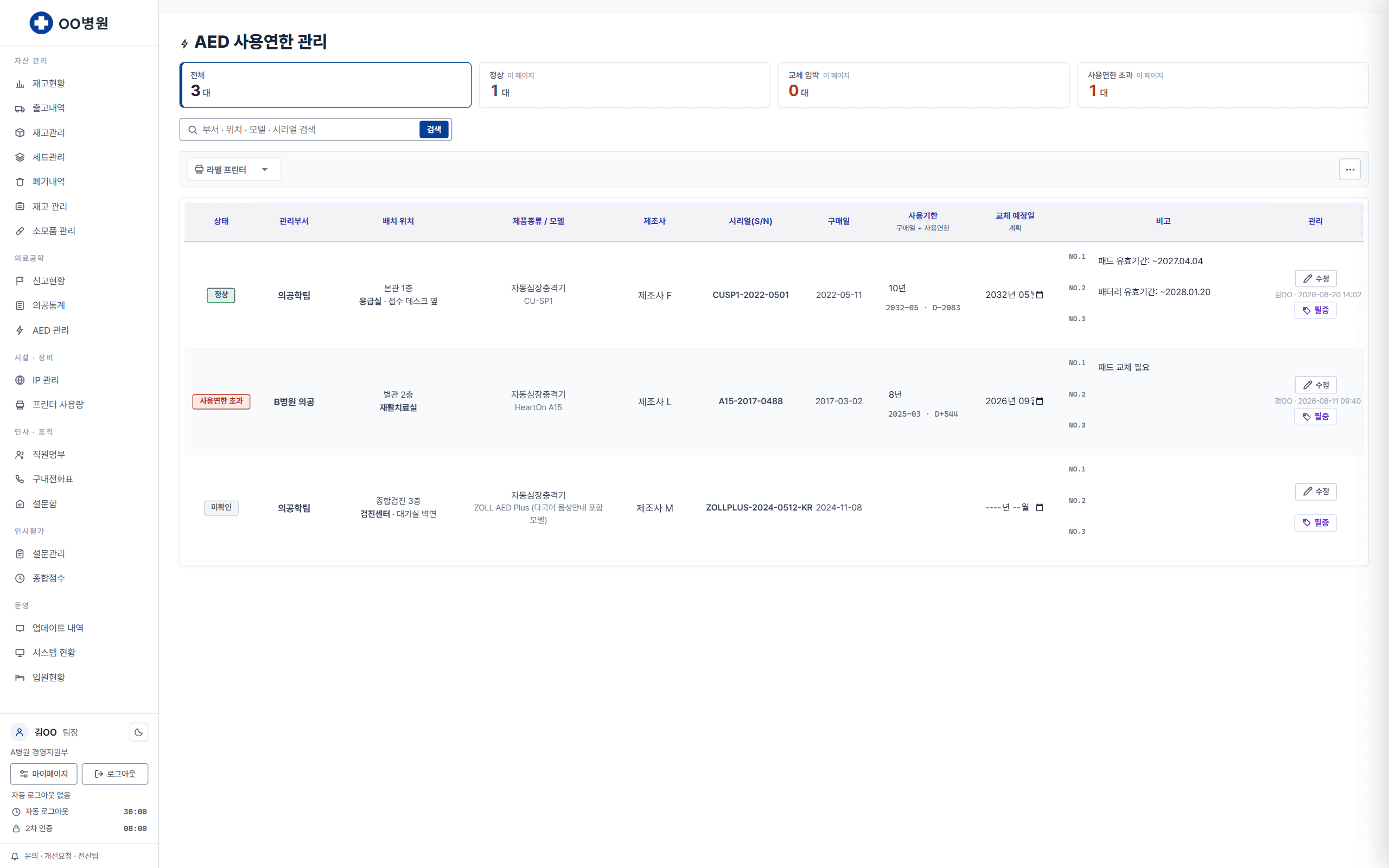Click the 로그아웃 button
Image resolution: width=1389 pixels, height=868 pixels.
coord(115,774)
